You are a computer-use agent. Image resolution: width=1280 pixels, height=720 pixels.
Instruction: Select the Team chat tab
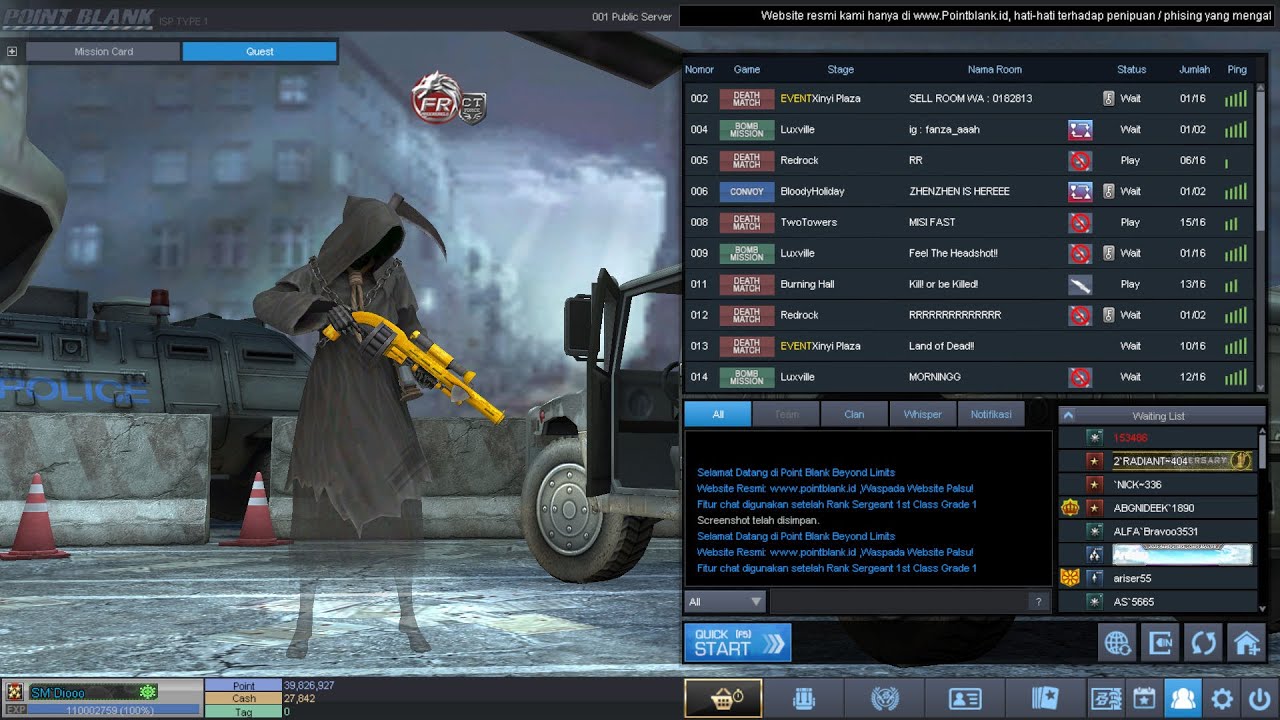786,414
